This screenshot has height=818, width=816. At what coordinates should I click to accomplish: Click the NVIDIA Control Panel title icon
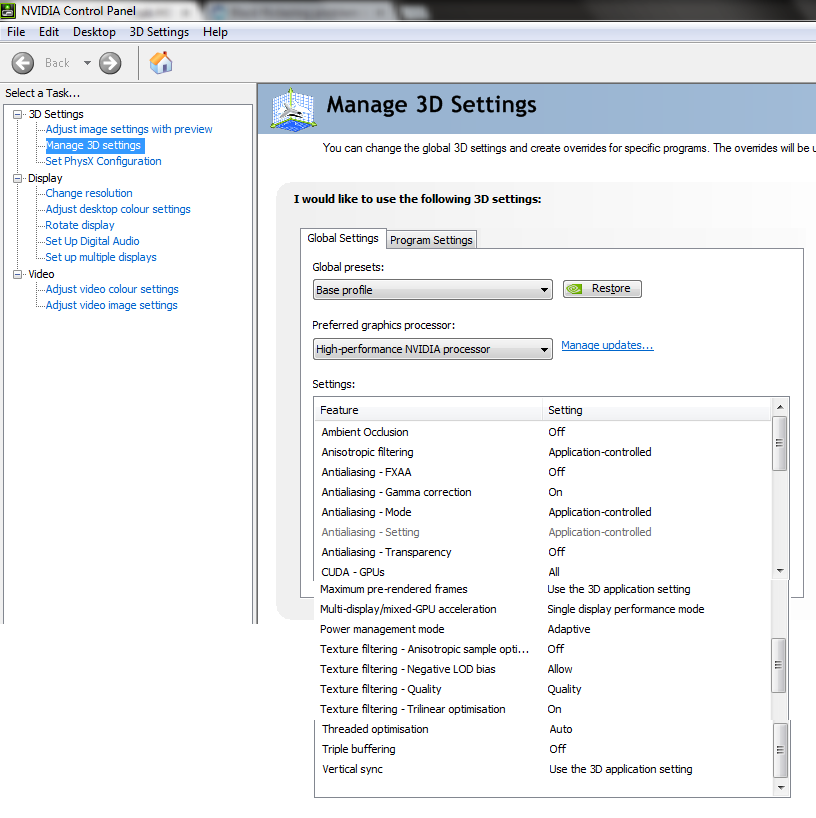click(10, 10)
